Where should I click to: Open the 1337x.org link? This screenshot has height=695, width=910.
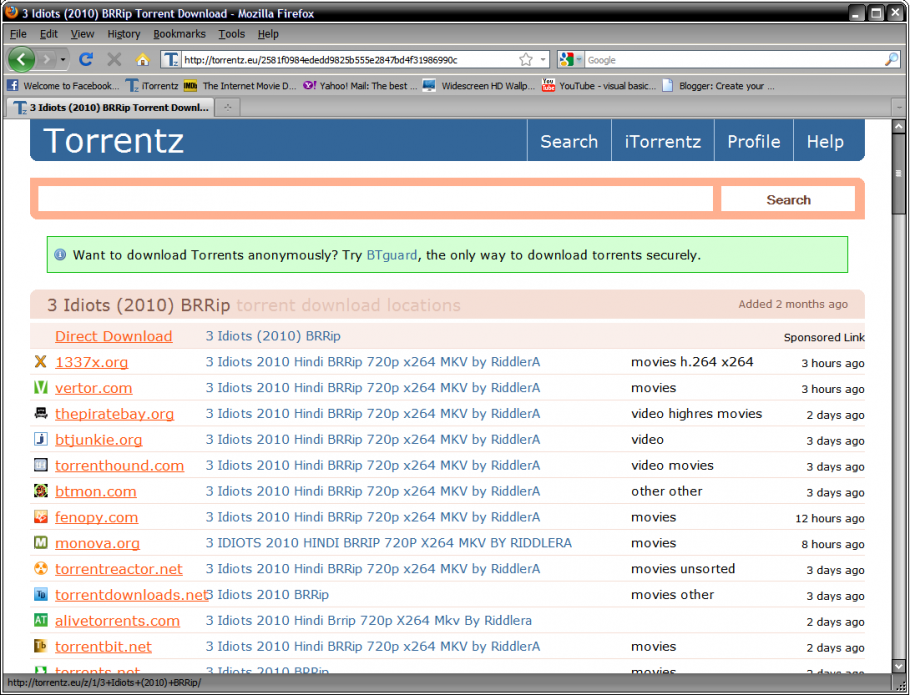92,362
